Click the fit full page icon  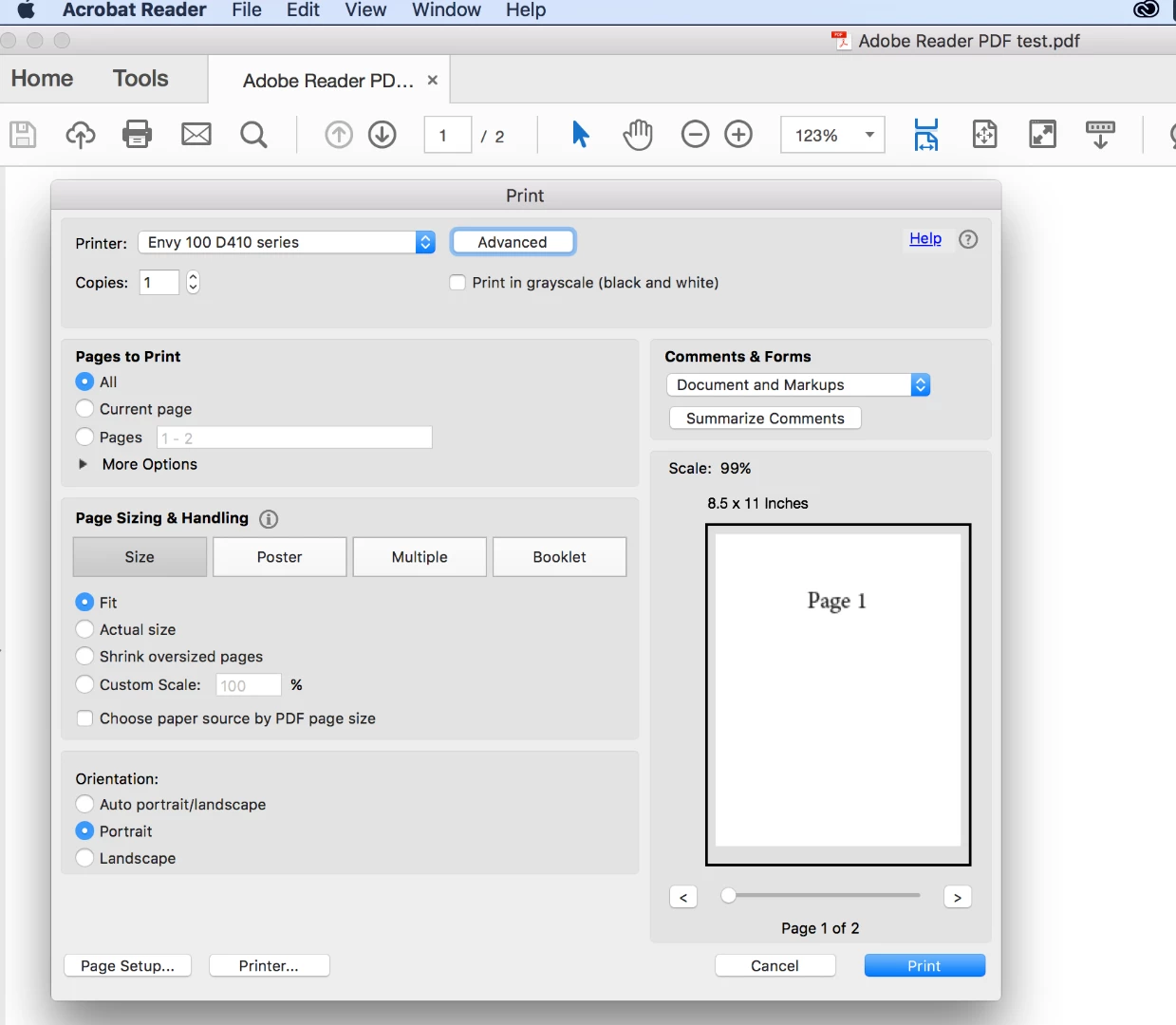985,135
